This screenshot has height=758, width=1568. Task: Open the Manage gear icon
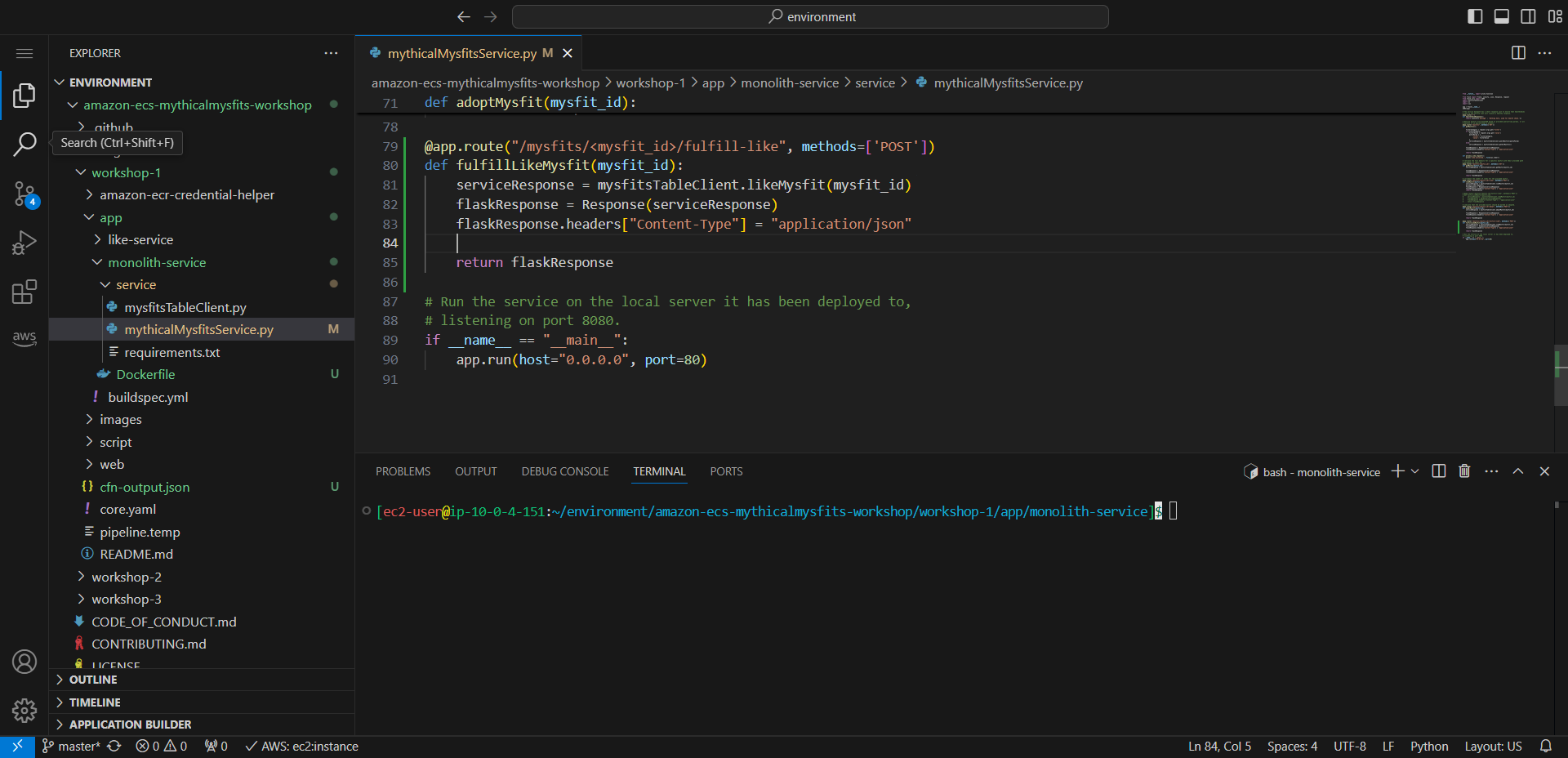click(x=24, y=711)
